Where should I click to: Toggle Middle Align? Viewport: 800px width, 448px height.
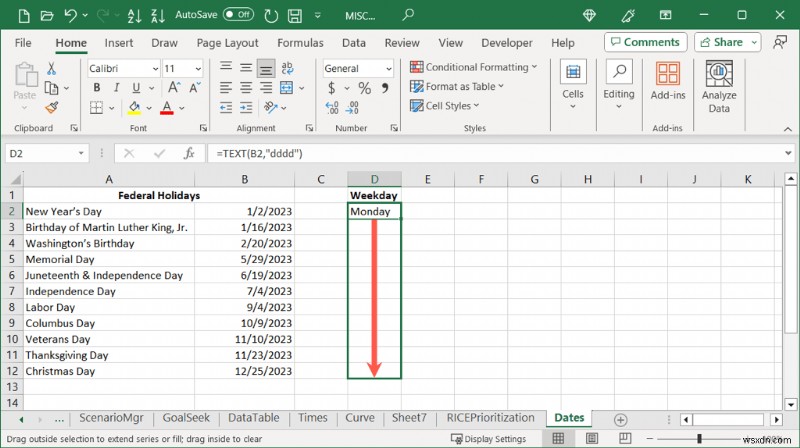[246, 68]
